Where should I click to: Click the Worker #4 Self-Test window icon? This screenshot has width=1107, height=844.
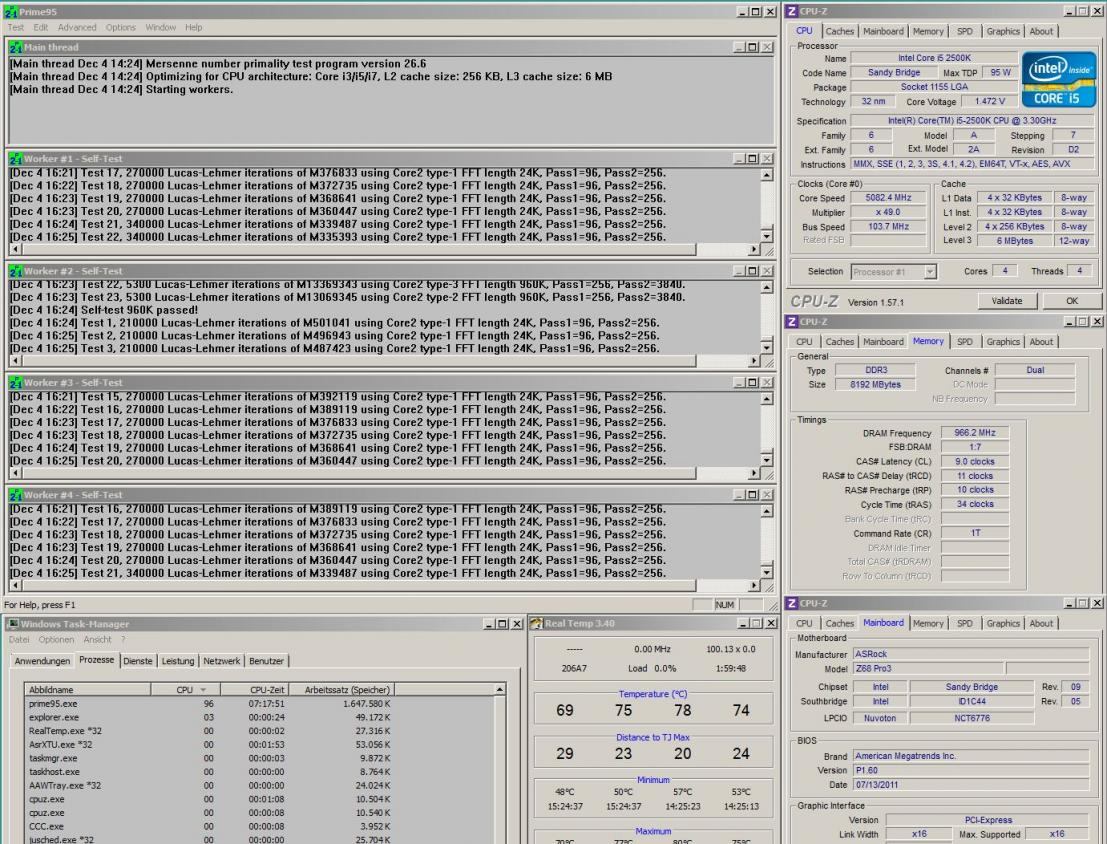tap(14, 494)
